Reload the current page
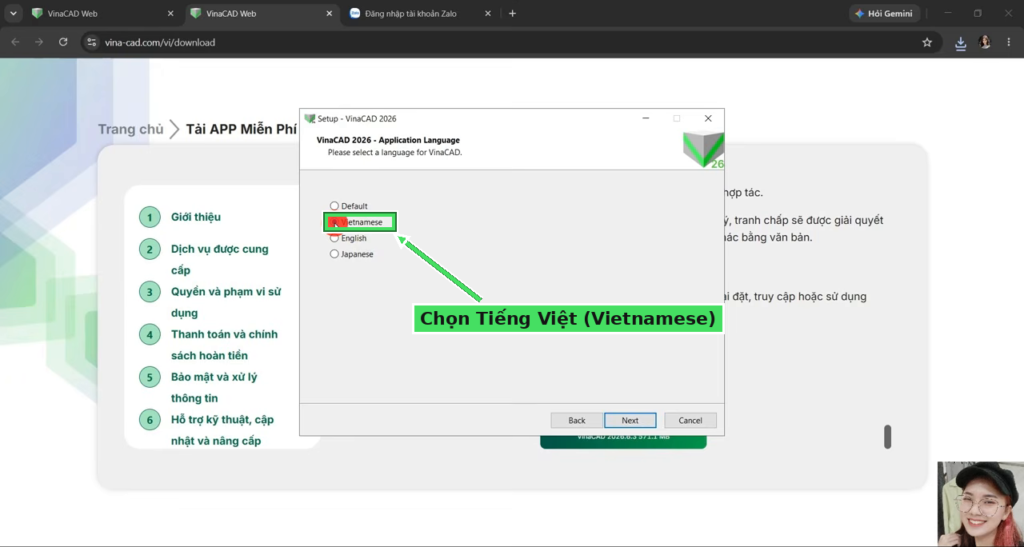Screen dimensions: 1024x547 pyautogui.click(x=63, y=42)
